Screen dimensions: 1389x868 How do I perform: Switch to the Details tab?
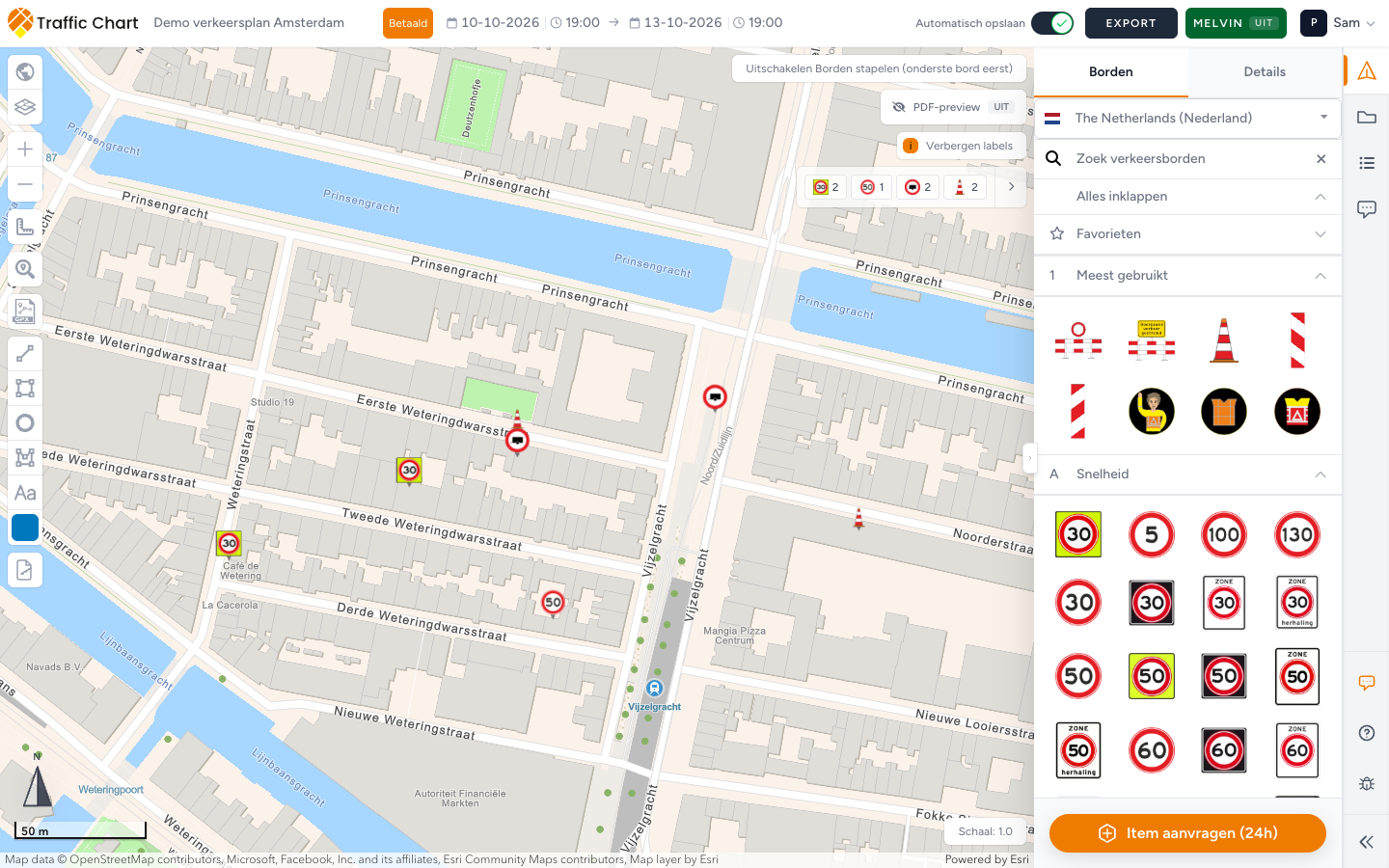click(x=1265, y=71)
